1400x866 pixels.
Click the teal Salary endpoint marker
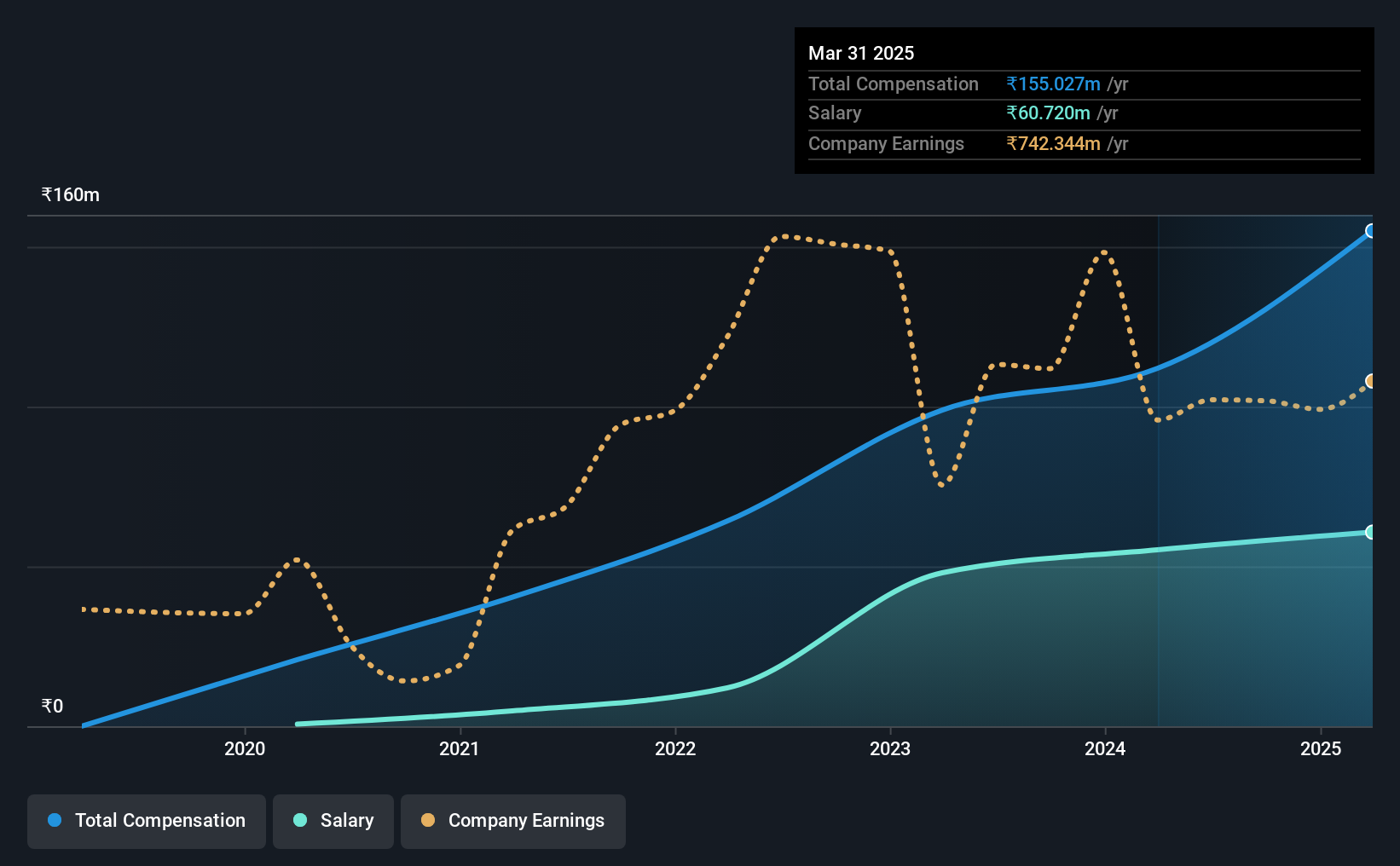(x=1371, y=532)
